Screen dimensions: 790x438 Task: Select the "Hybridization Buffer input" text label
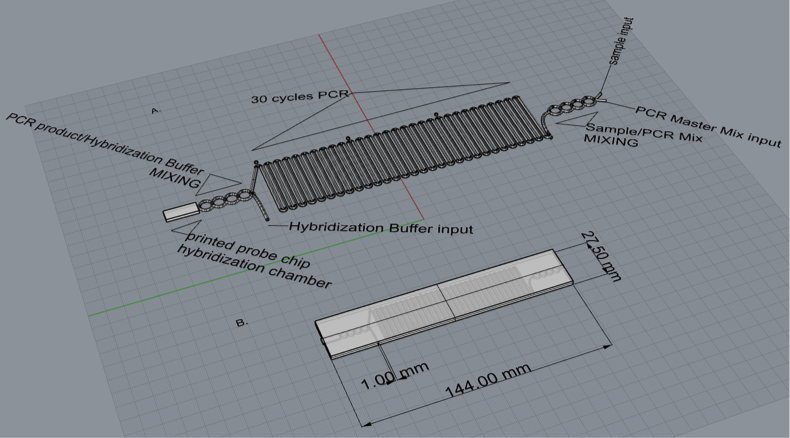(381, 229)
